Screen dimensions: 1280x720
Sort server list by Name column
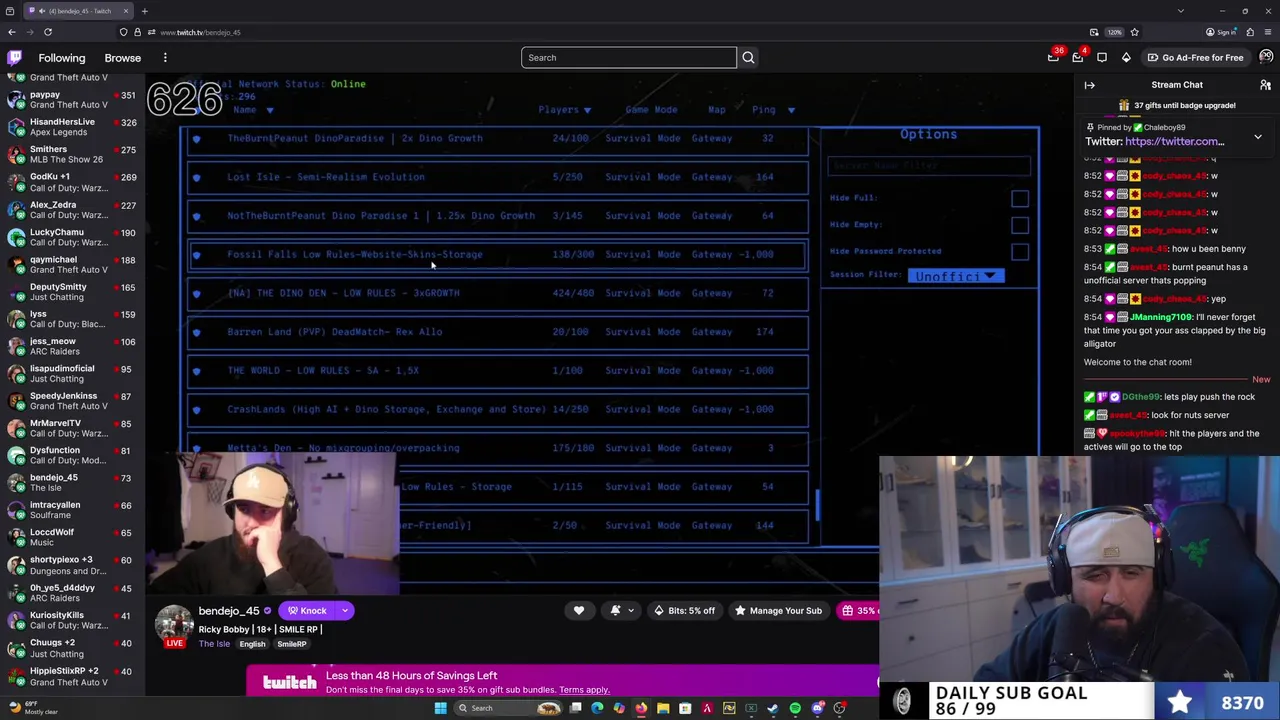[x=252, y=110]
